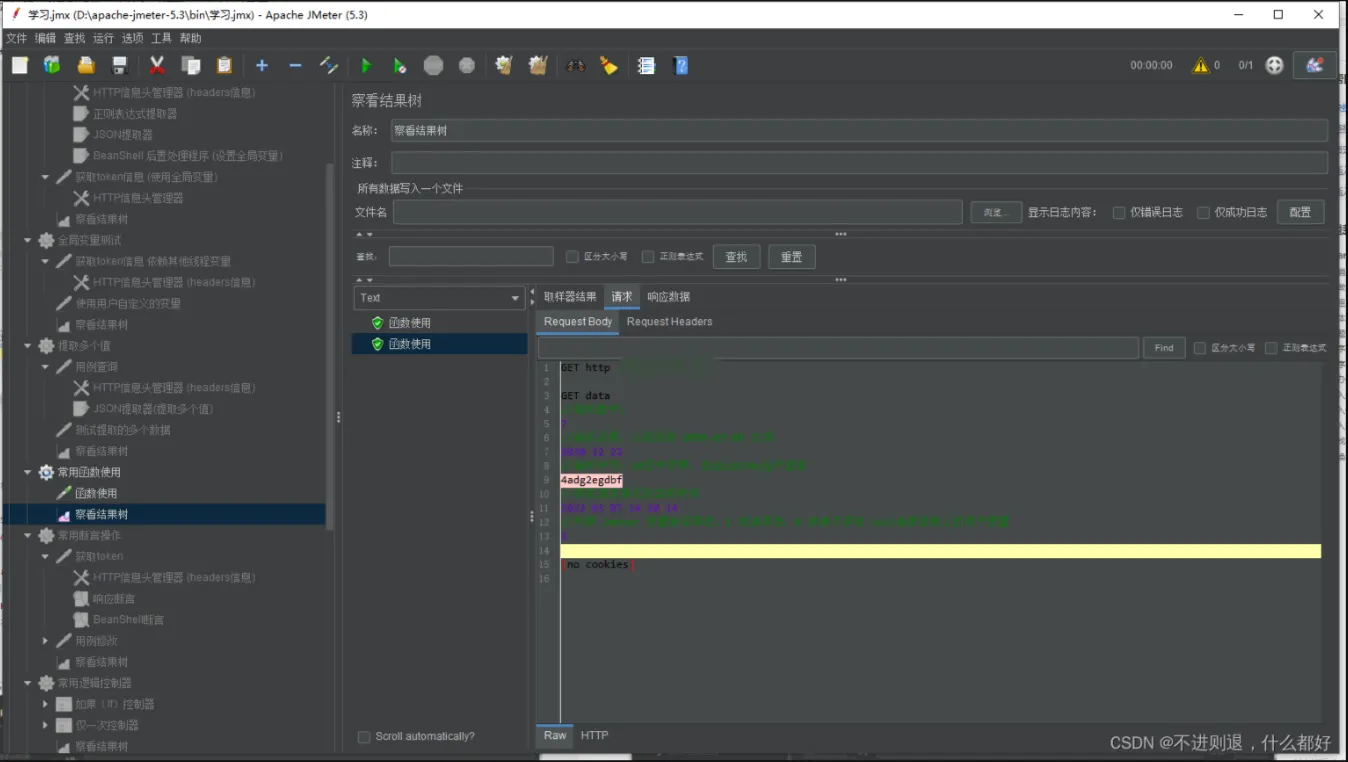Open Search with the binoculars icon
1348x762 pixels.
coord(575,65)
